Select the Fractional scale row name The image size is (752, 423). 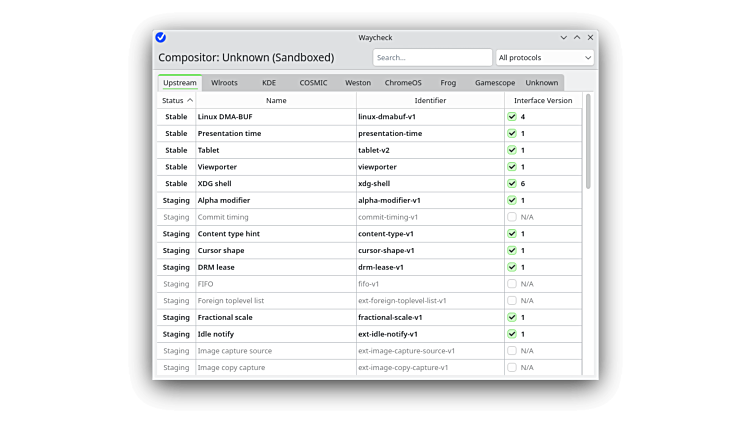click(x=224, y=317)
